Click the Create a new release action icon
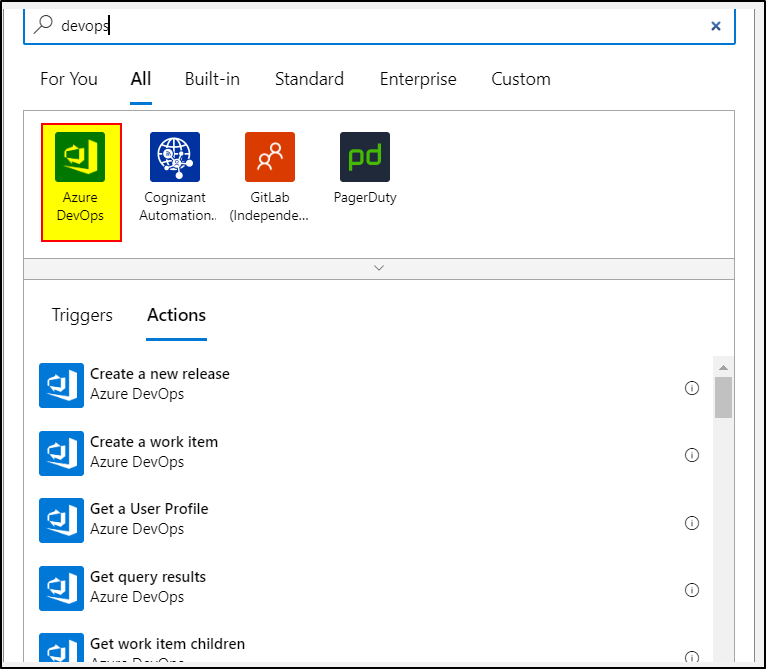766x669 pixels. 62,385
